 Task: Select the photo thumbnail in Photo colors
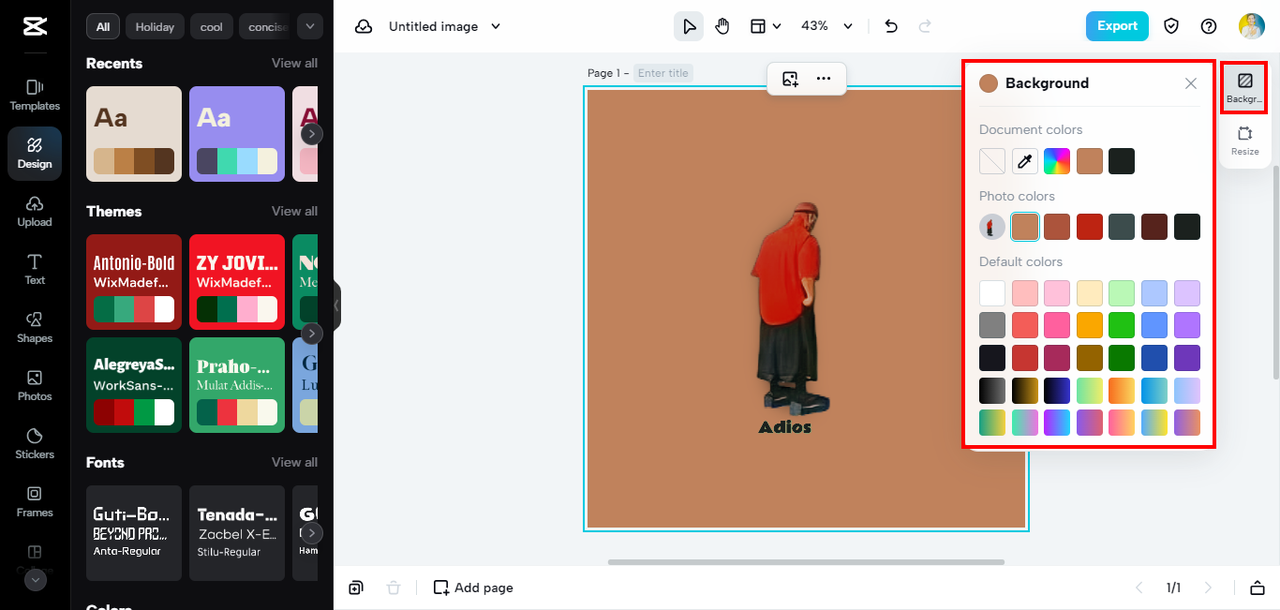click(x=992, y=227)
